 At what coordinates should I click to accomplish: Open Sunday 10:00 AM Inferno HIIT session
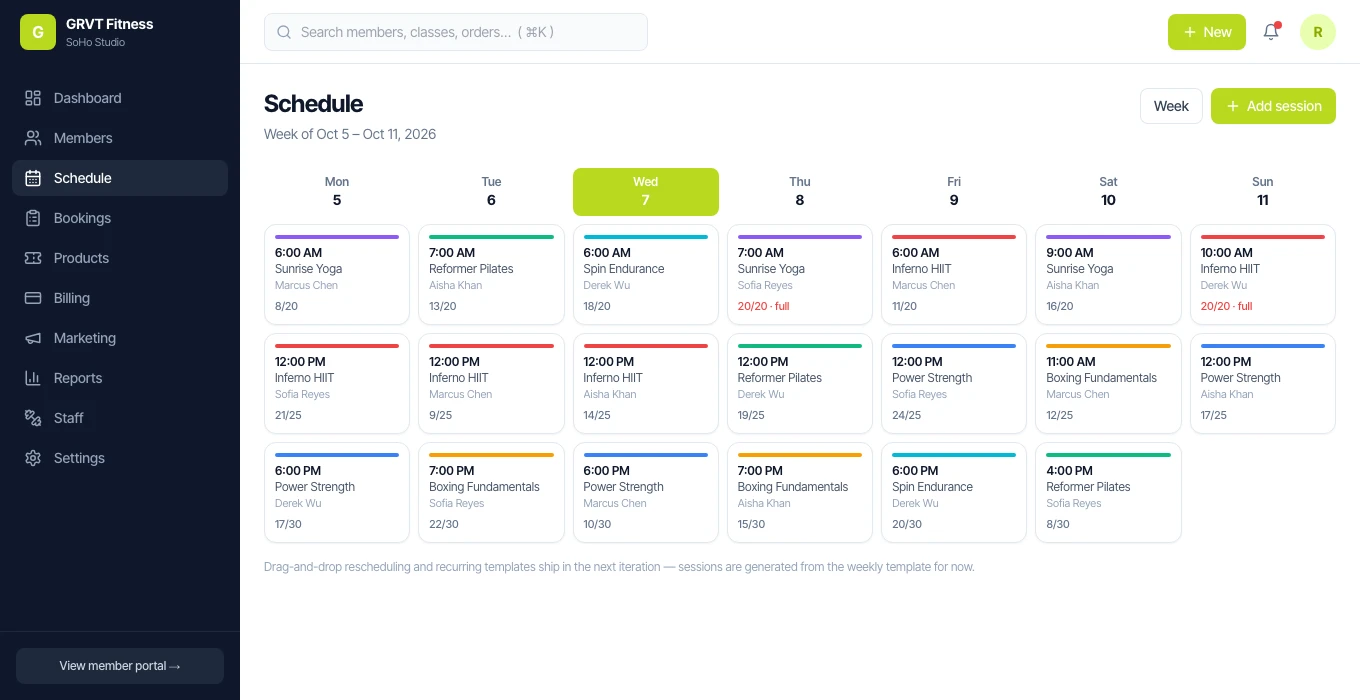tap(1263, 275)
